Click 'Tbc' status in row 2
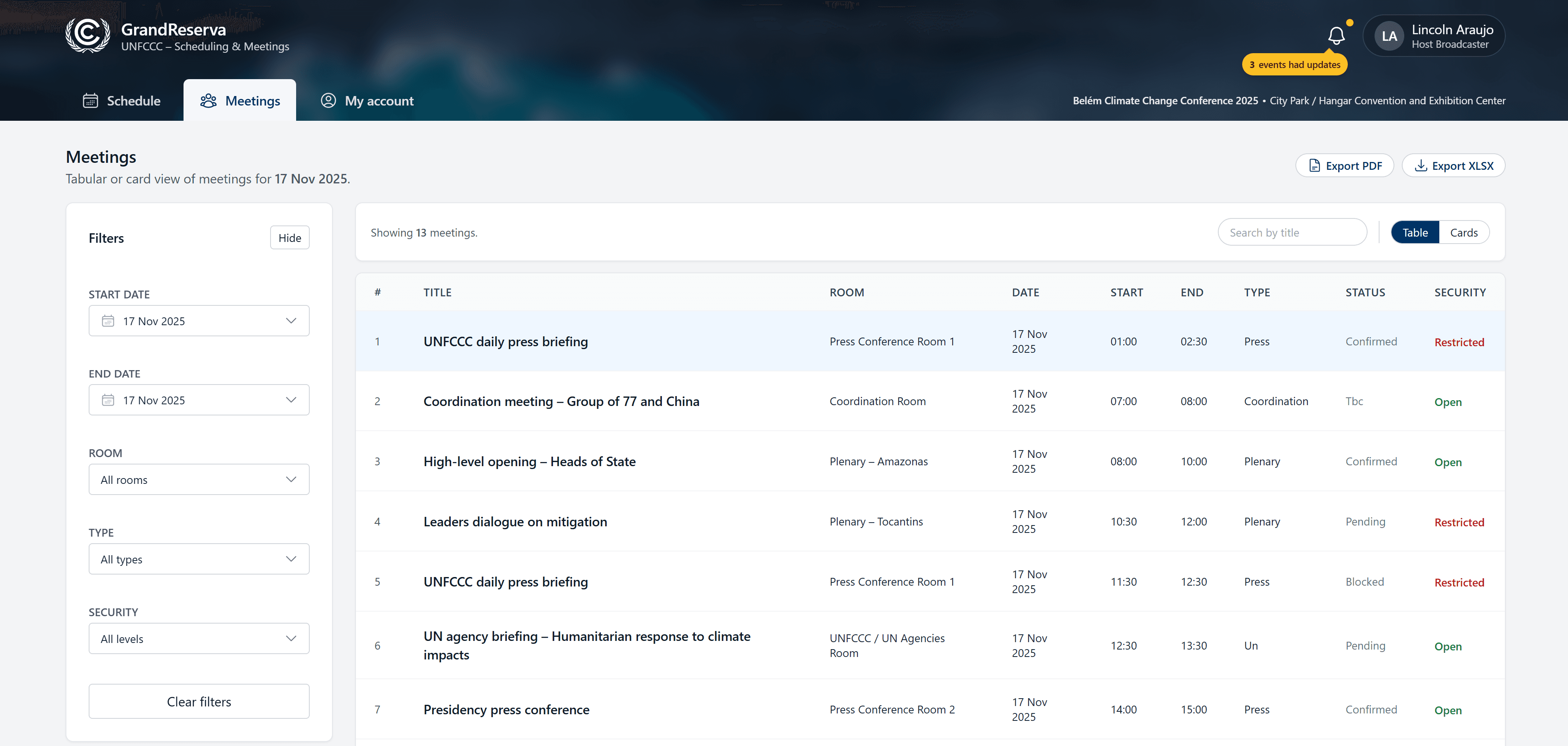This screenshot has height=746, width=1568. coord(1354,401)
